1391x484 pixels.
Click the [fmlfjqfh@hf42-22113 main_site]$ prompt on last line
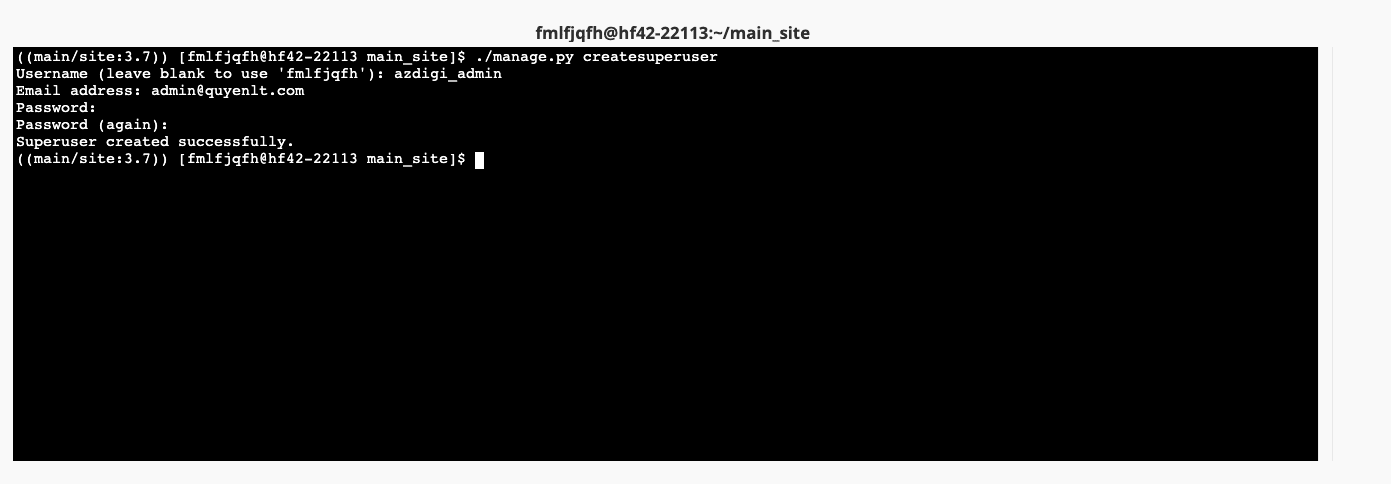(x=322, y=159)
